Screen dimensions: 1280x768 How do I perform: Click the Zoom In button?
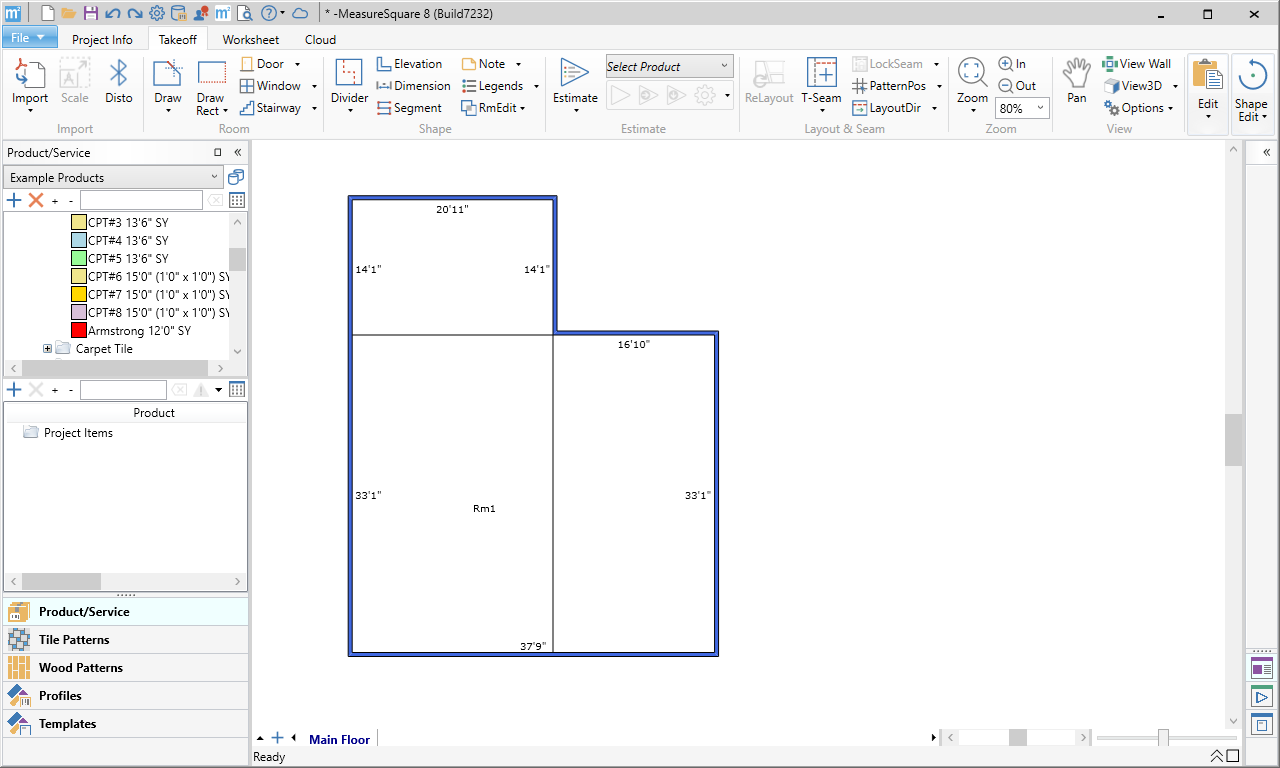pyautogui.click(x=1012, y=64)
